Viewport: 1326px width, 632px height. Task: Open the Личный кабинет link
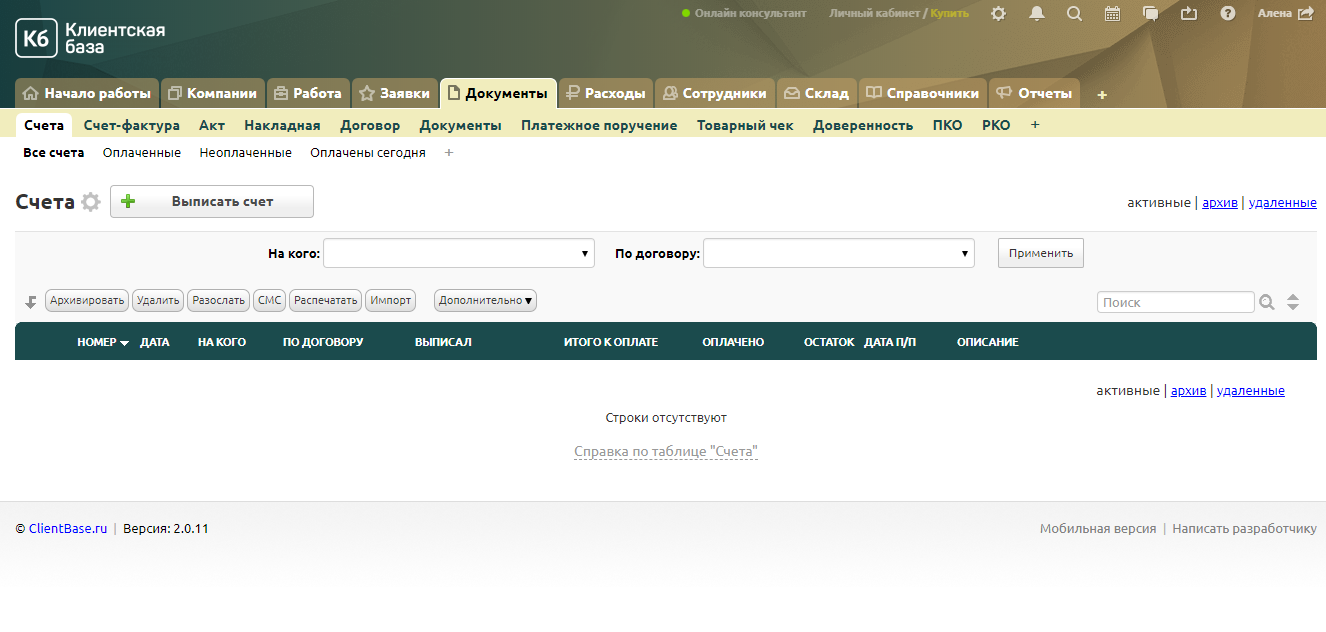click(x=874, y=14)
